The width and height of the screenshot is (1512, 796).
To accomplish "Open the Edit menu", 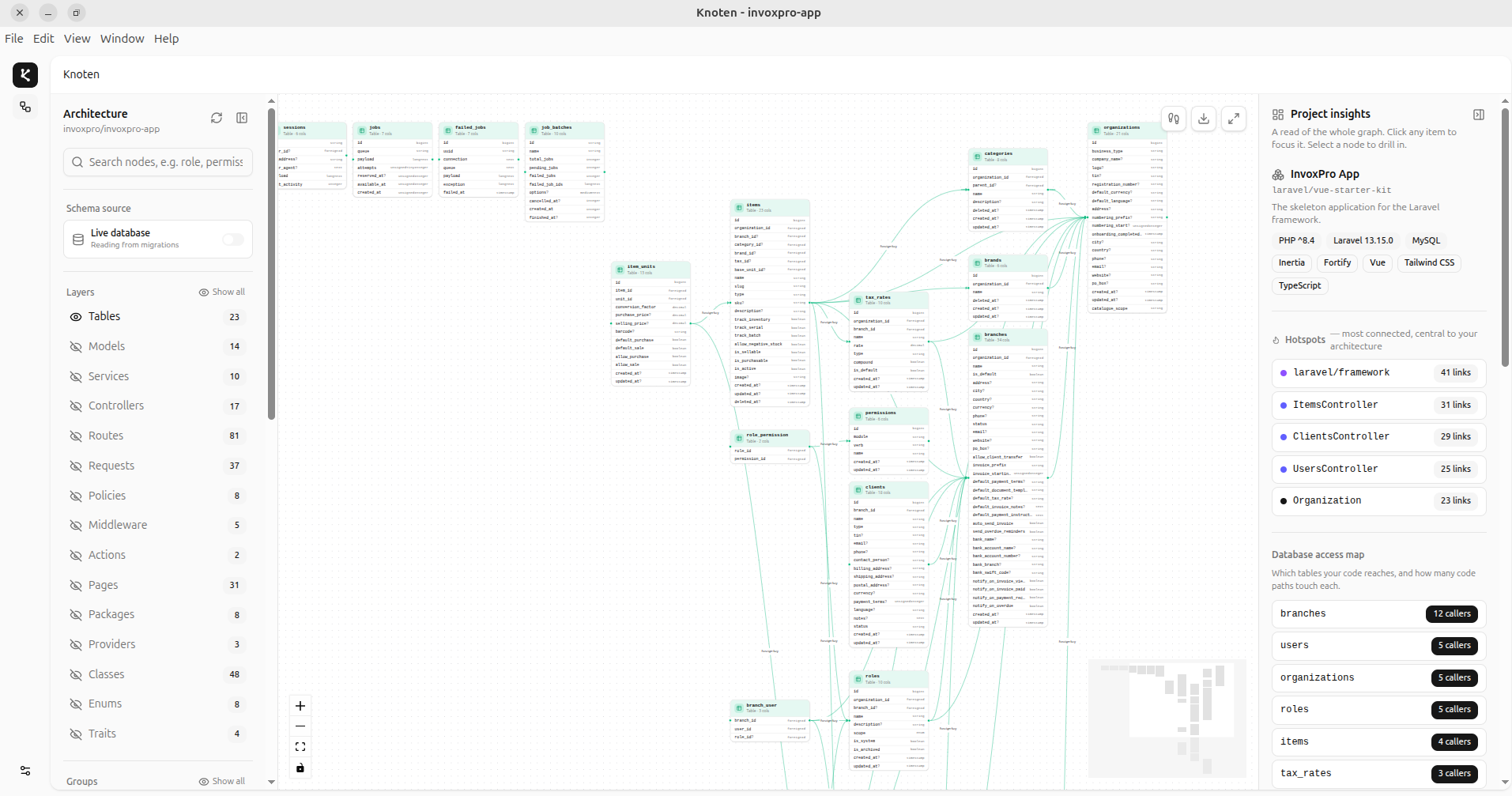I will click(x=43, y=39).
